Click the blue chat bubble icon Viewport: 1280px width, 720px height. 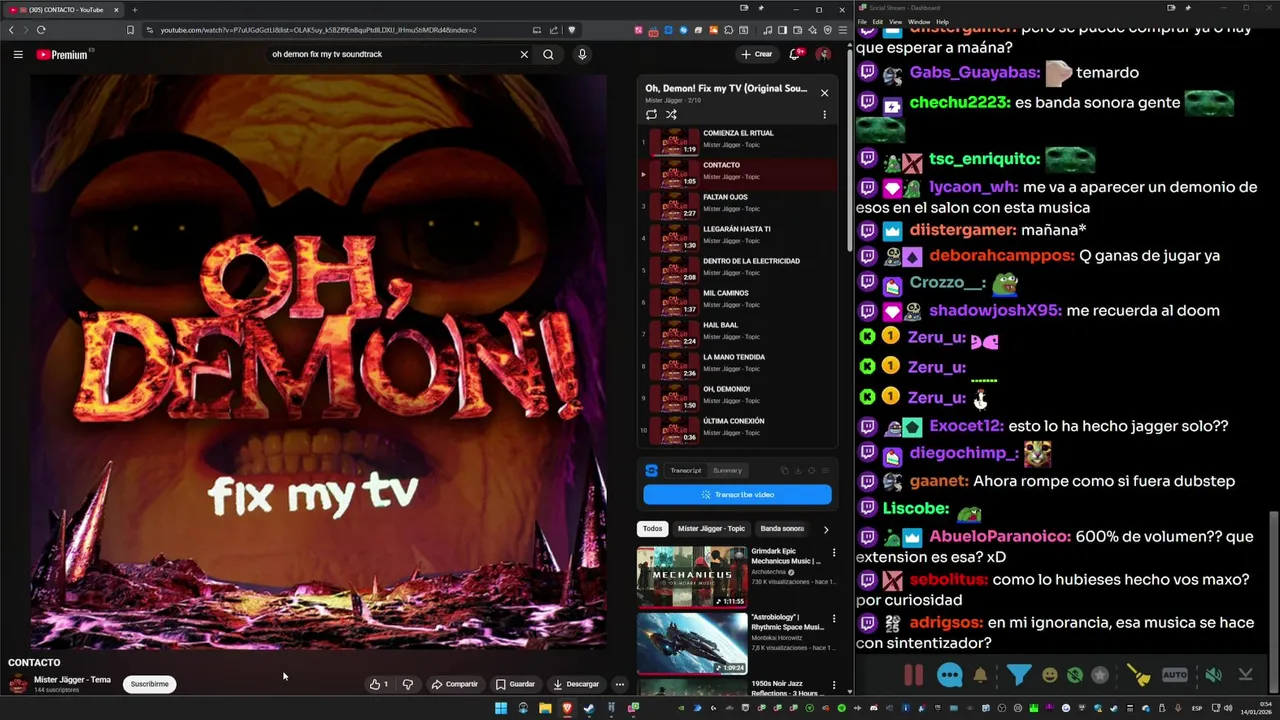[949, 675]
